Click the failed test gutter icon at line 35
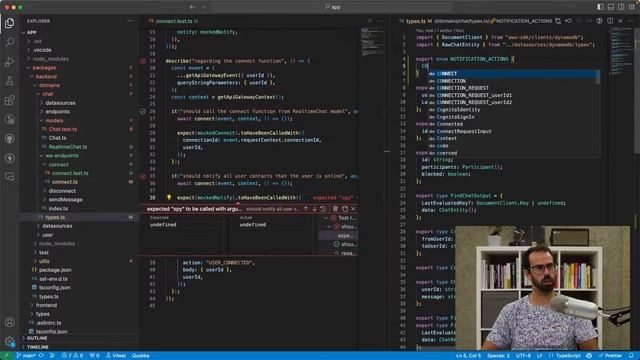 143,176
